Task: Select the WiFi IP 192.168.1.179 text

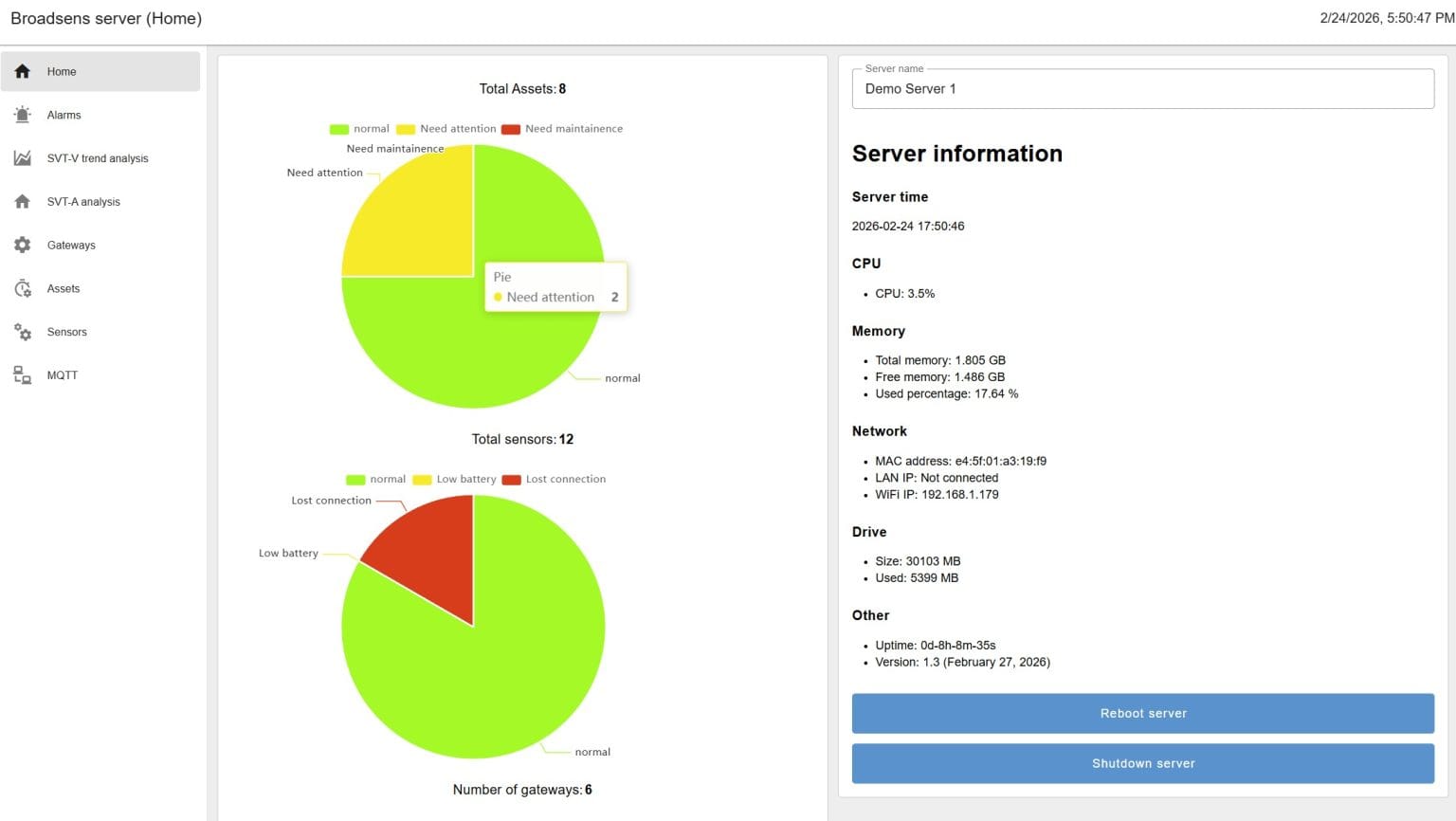Action: [x=937, y=494]
